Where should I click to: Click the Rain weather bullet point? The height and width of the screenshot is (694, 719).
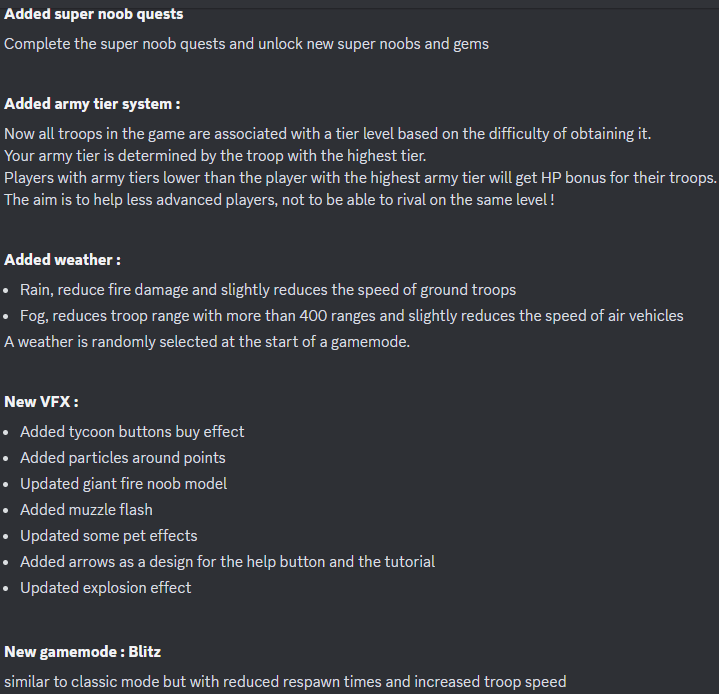pos(268,290)
